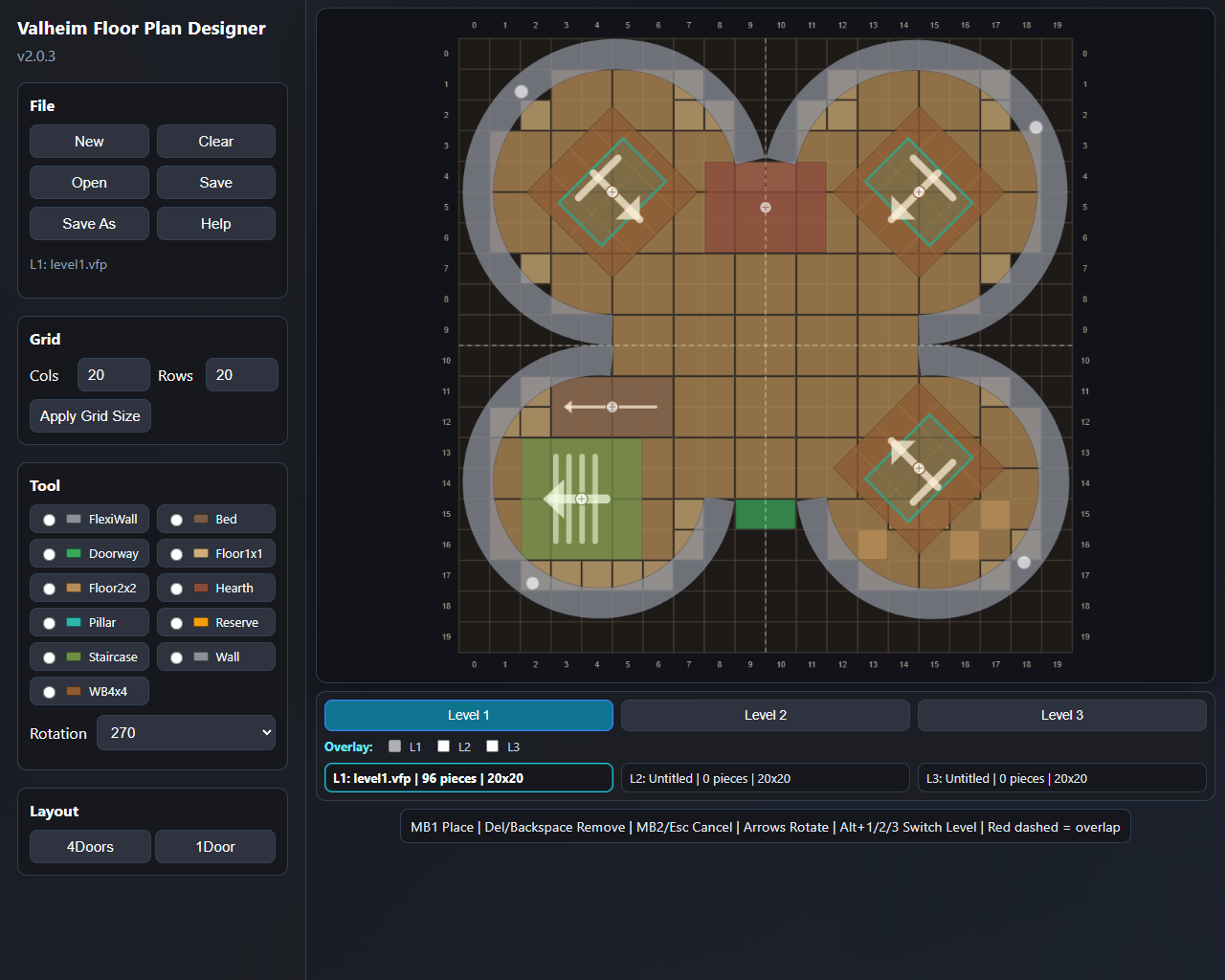This screenshot has height=980, width=1225.
Task: Select the Floor2x2 tool radio button
Action: 49,589
